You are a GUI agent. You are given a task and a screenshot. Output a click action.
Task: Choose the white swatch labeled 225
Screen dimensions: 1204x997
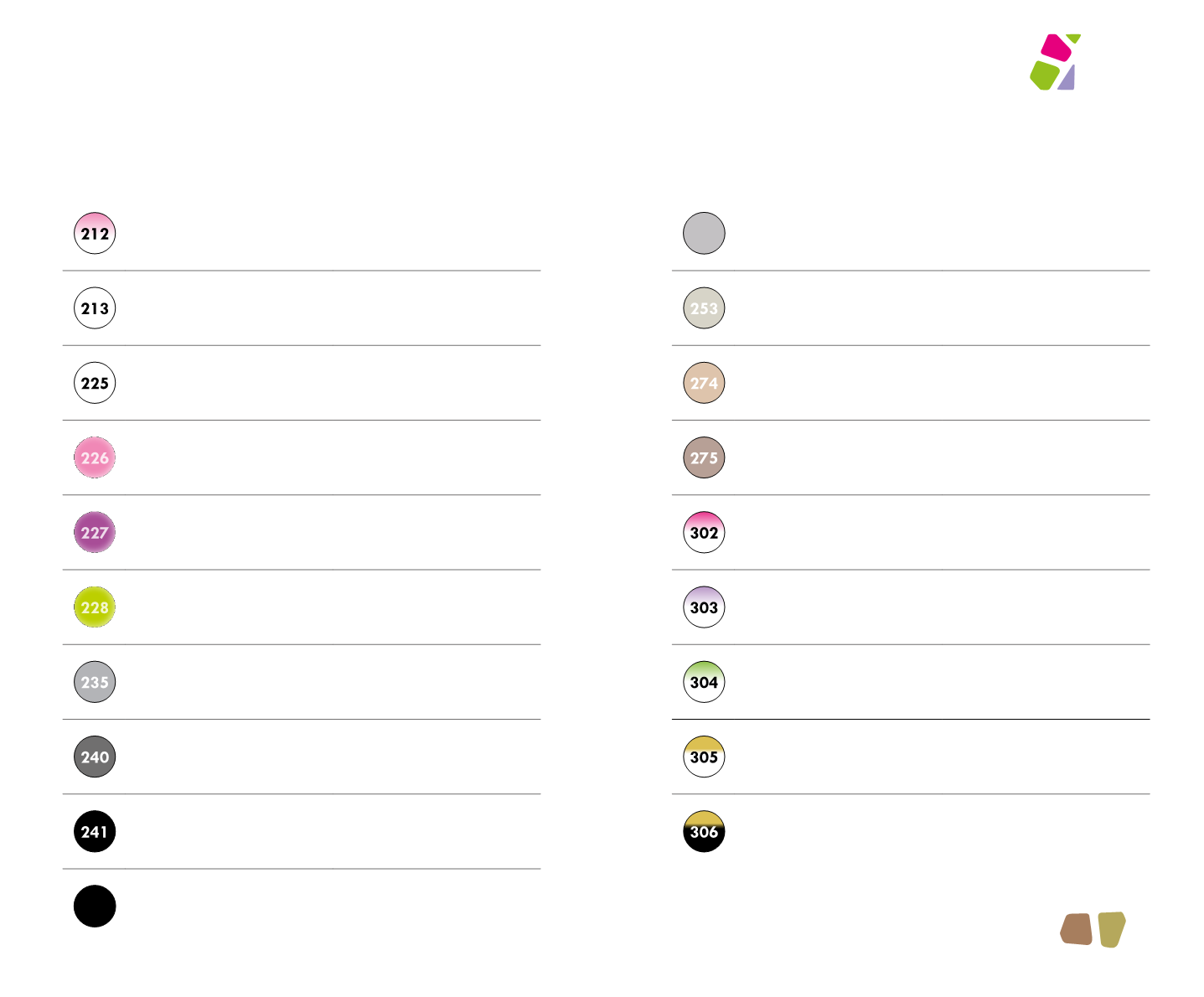point(95,383)
